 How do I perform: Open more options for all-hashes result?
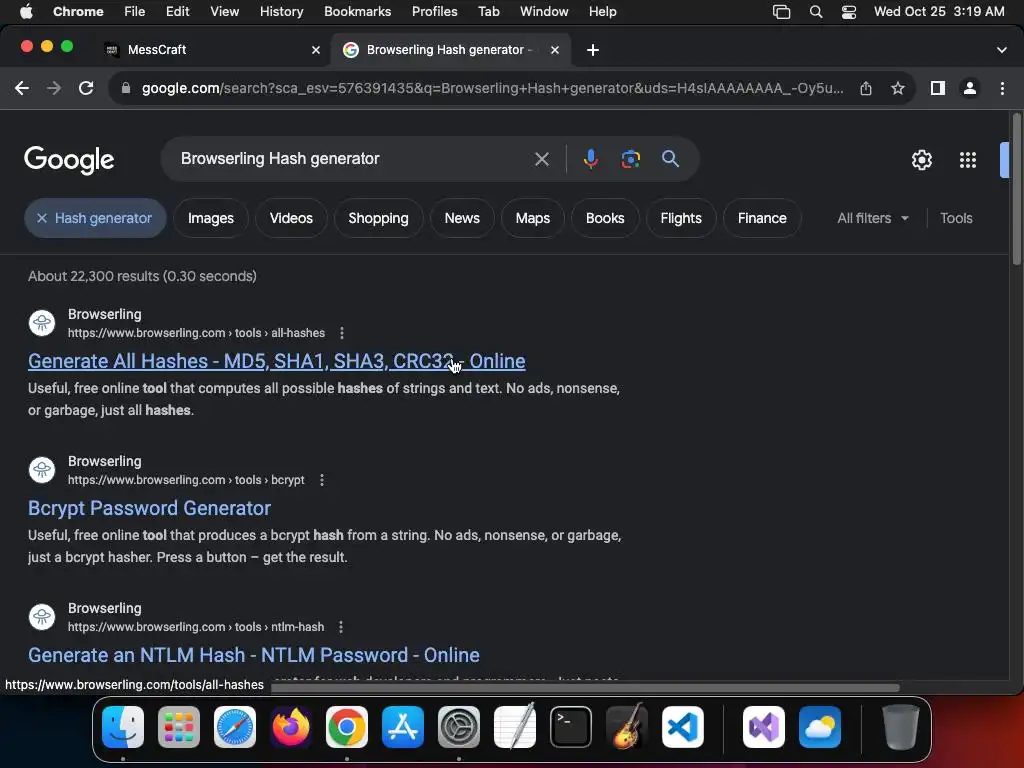coord(342,333)
